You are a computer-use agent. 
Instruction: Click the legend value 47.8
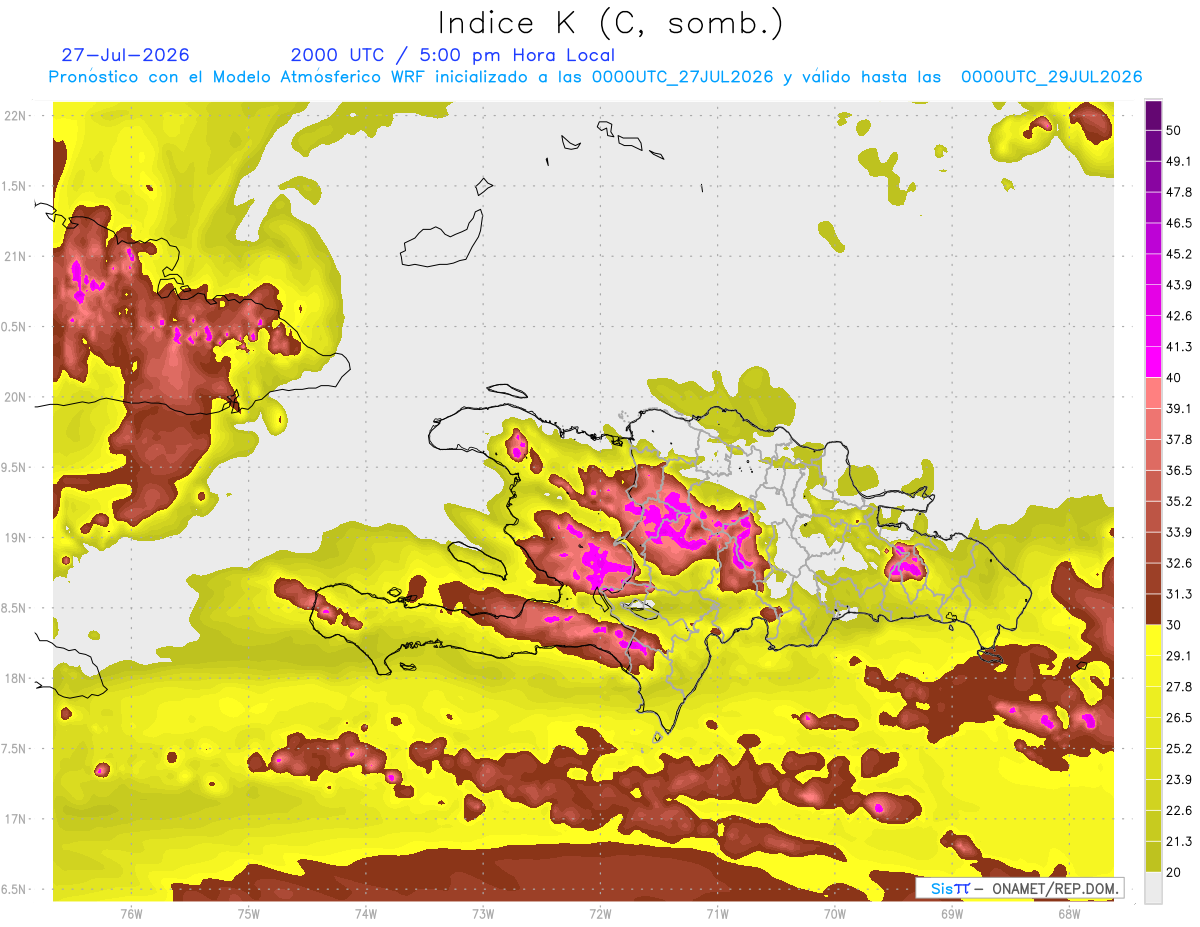(x=1179, y=192)
